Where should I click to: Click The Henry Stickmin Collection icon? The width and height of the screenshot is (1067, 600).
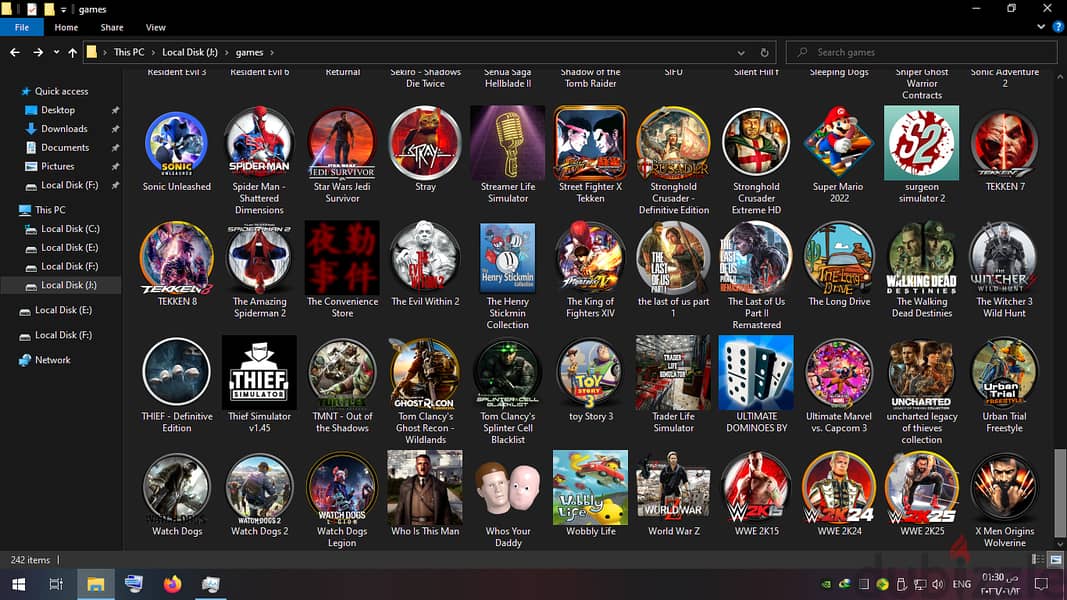[x=508, y=258]
